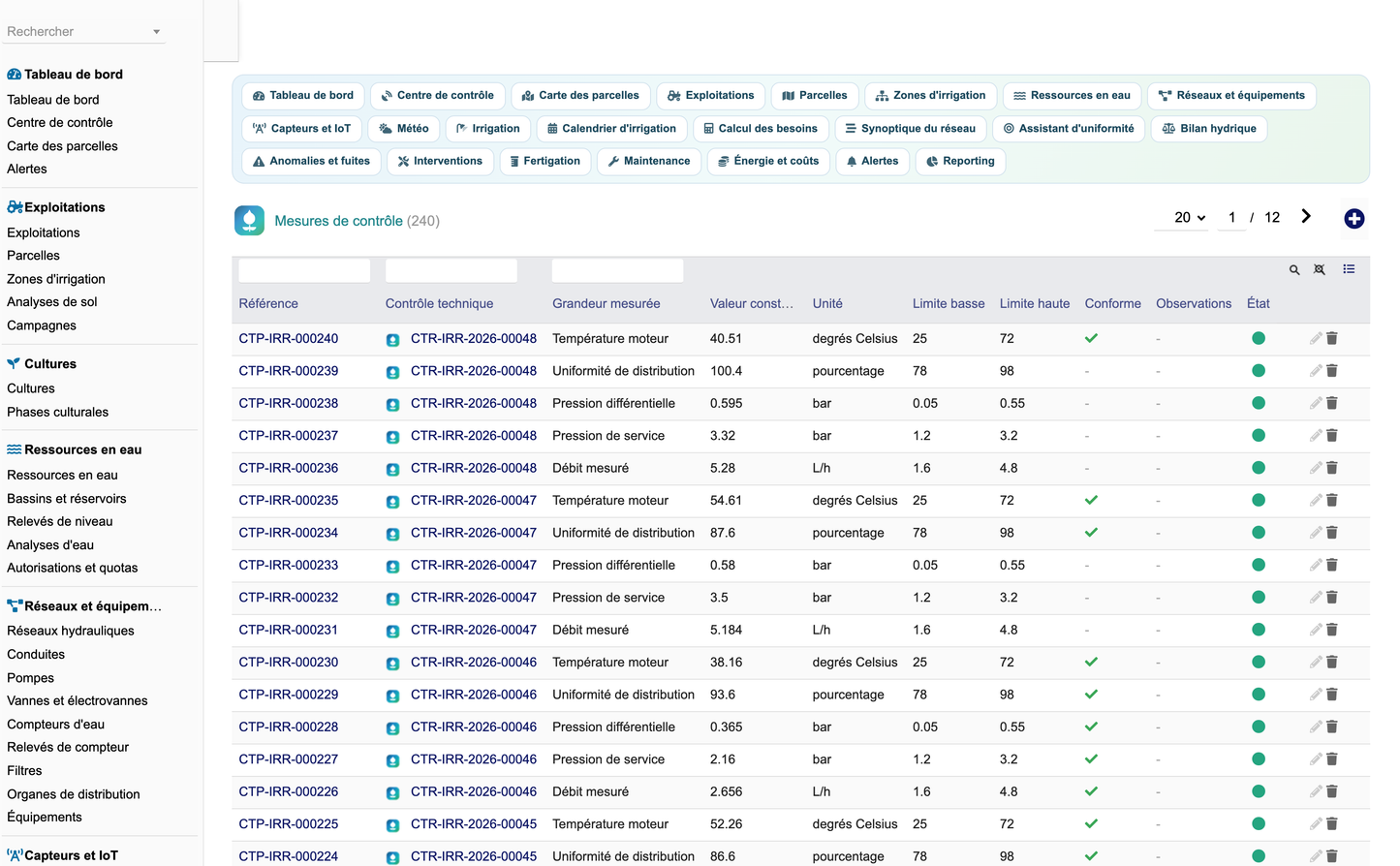Edit row CTP-IRR-000225 pencil icon

coord(1316,824)
